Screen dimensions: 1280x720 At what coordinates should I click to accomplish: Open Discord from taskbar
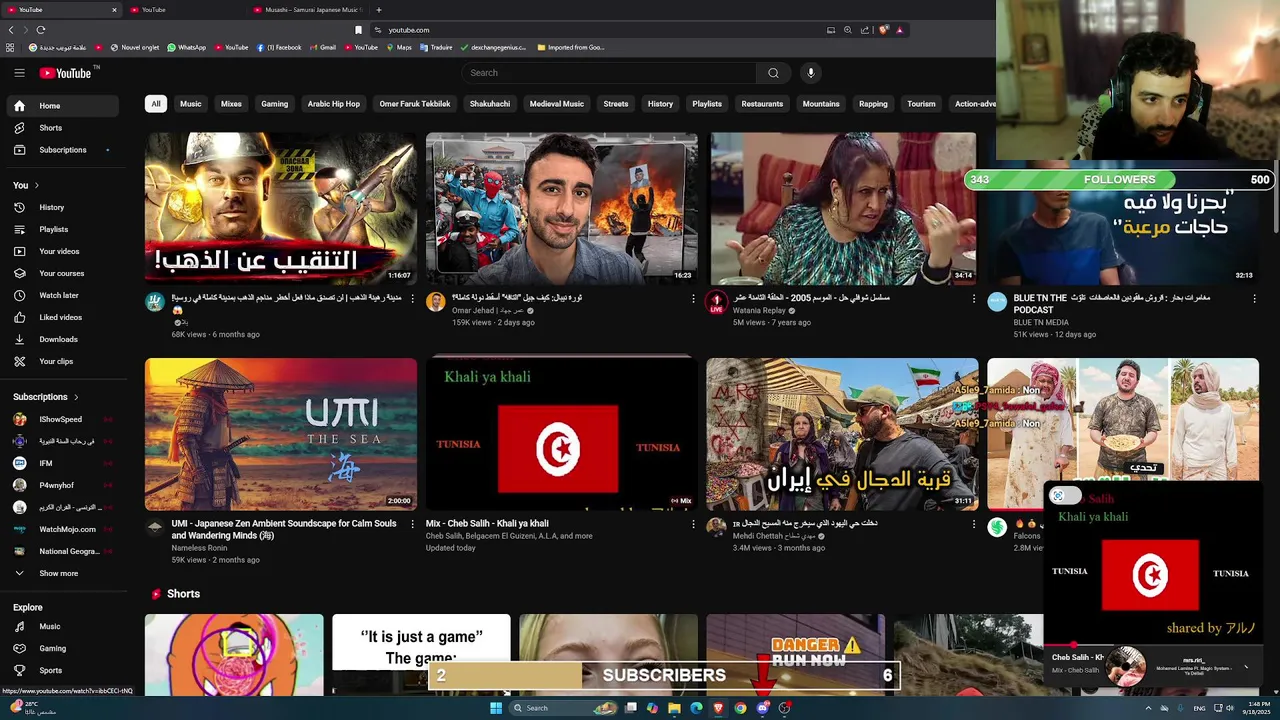point(763,708)
